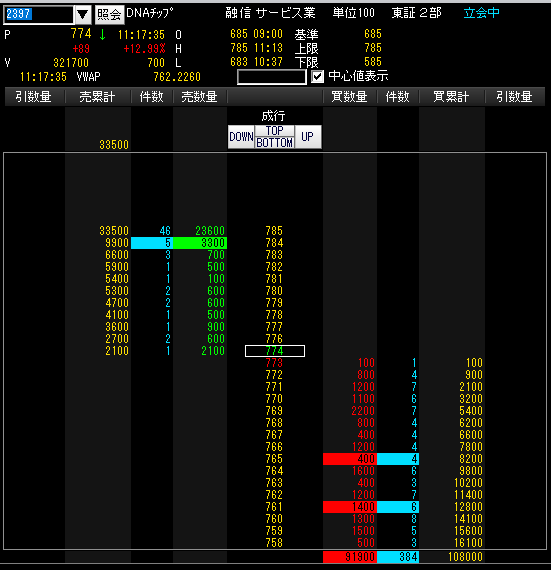551x570 pixels.
Task: Select price 785 in the ladder
Action: [x=274, y=231]
